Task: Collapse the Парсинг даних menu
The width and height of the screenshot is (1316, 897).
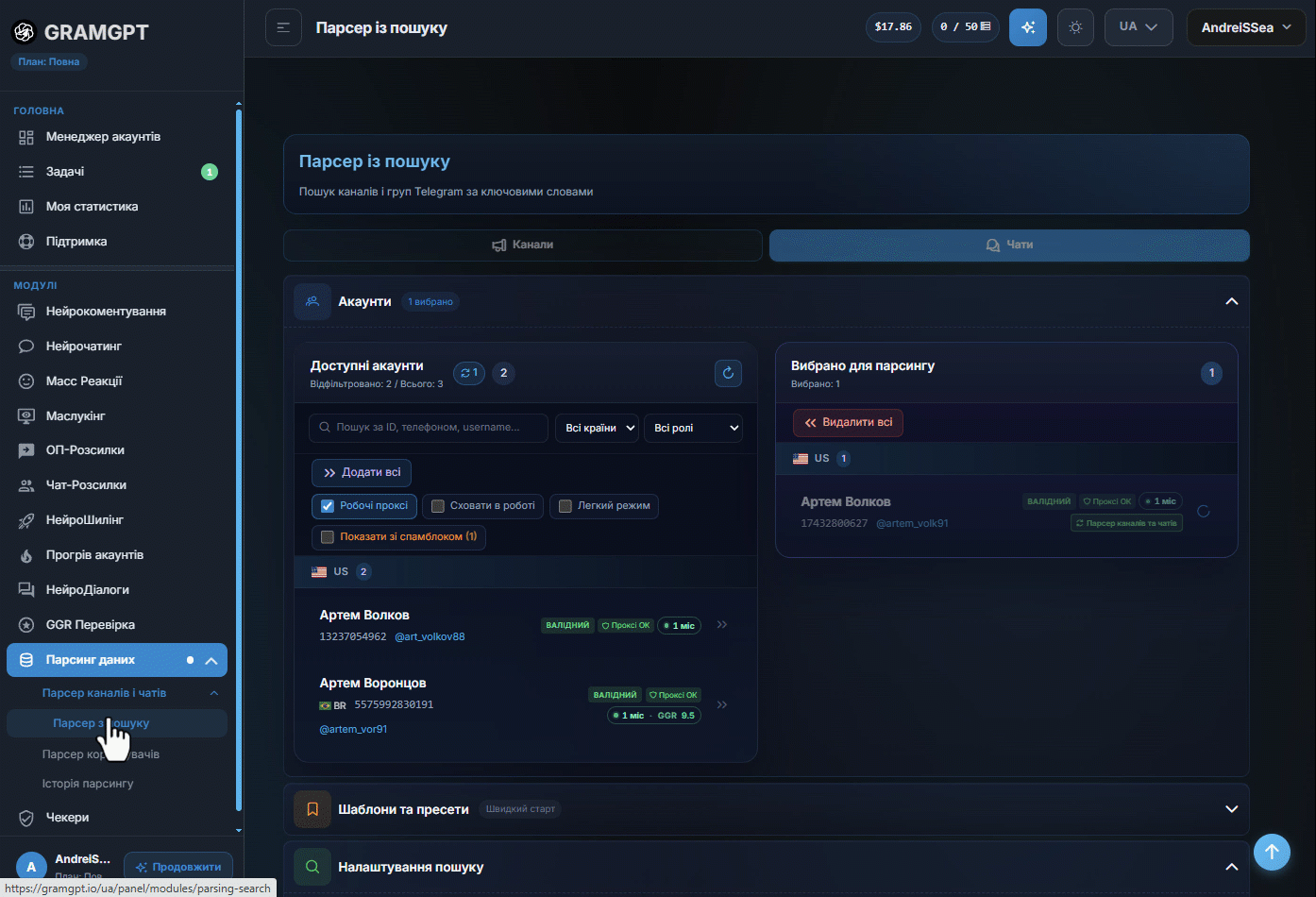Action: [211, 661]
